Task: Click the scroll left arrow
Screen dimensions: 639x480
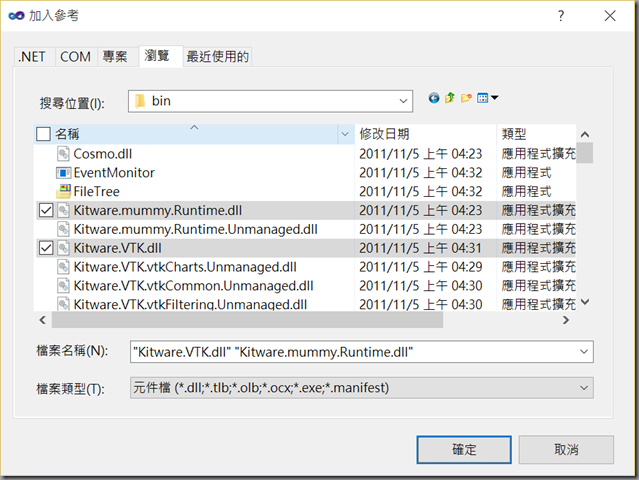Action: point(43,320)
